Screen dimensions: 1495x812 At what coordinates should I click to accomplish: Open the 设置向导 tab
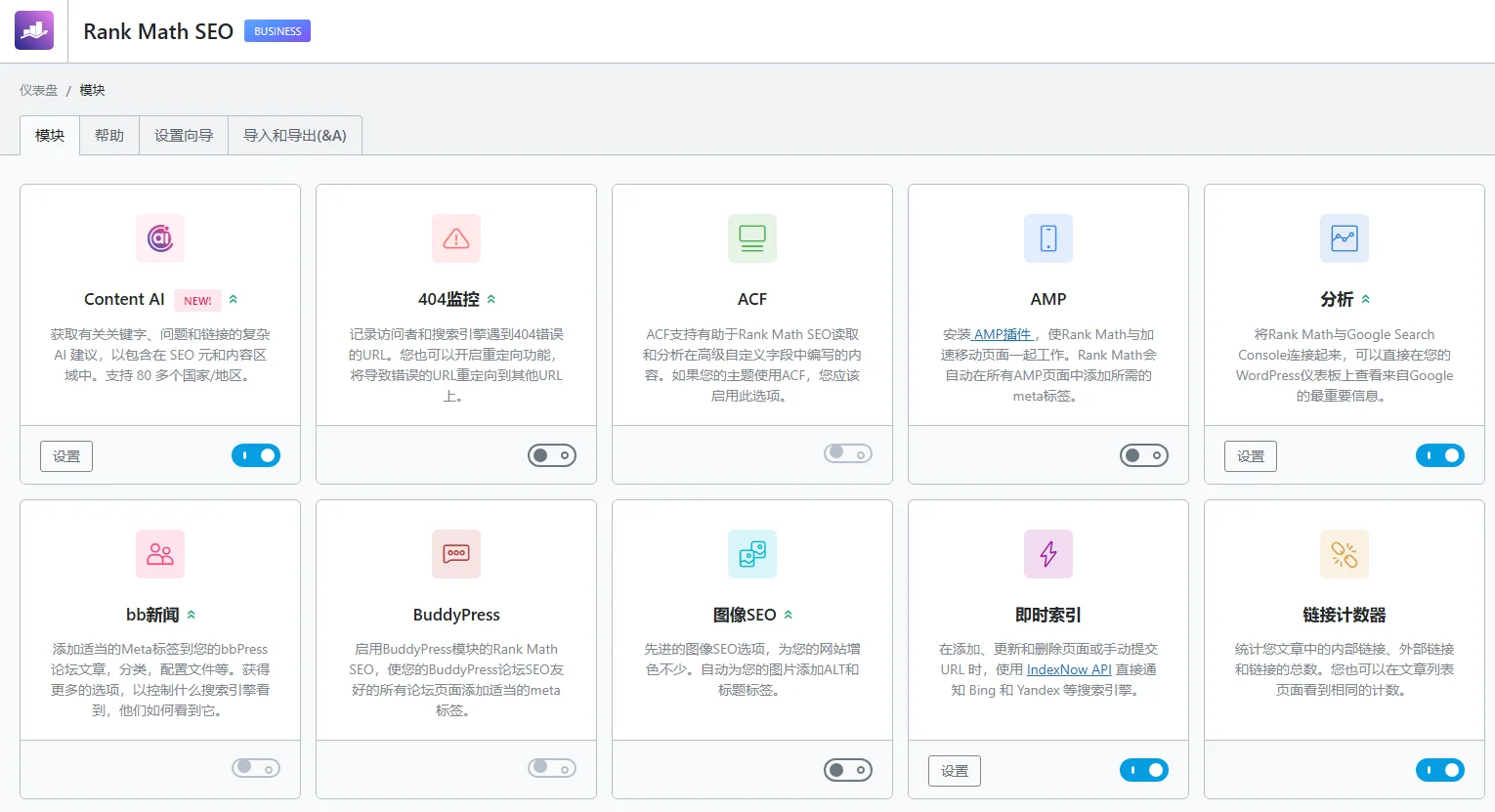coord(183,135)
